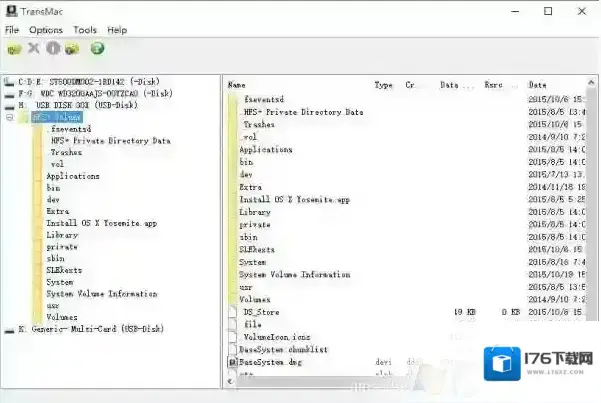The image size is (601, 403).
Task: Select the K: Generic Multi-Card disk
Action: (x=91, y=329)
